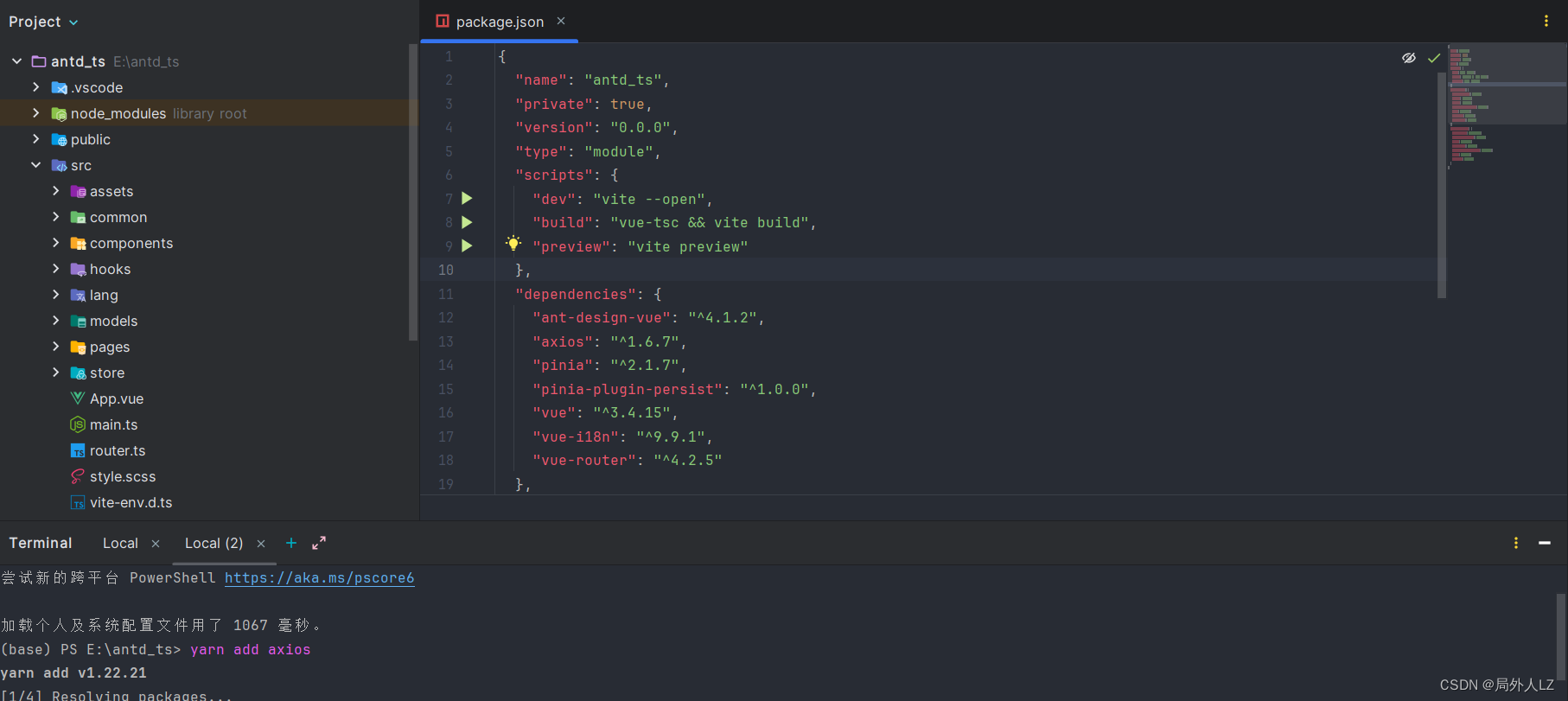Screen dimensions: 1568x701
Task: Click the green inspection checkmark
Action: [x=1434, y=58]
